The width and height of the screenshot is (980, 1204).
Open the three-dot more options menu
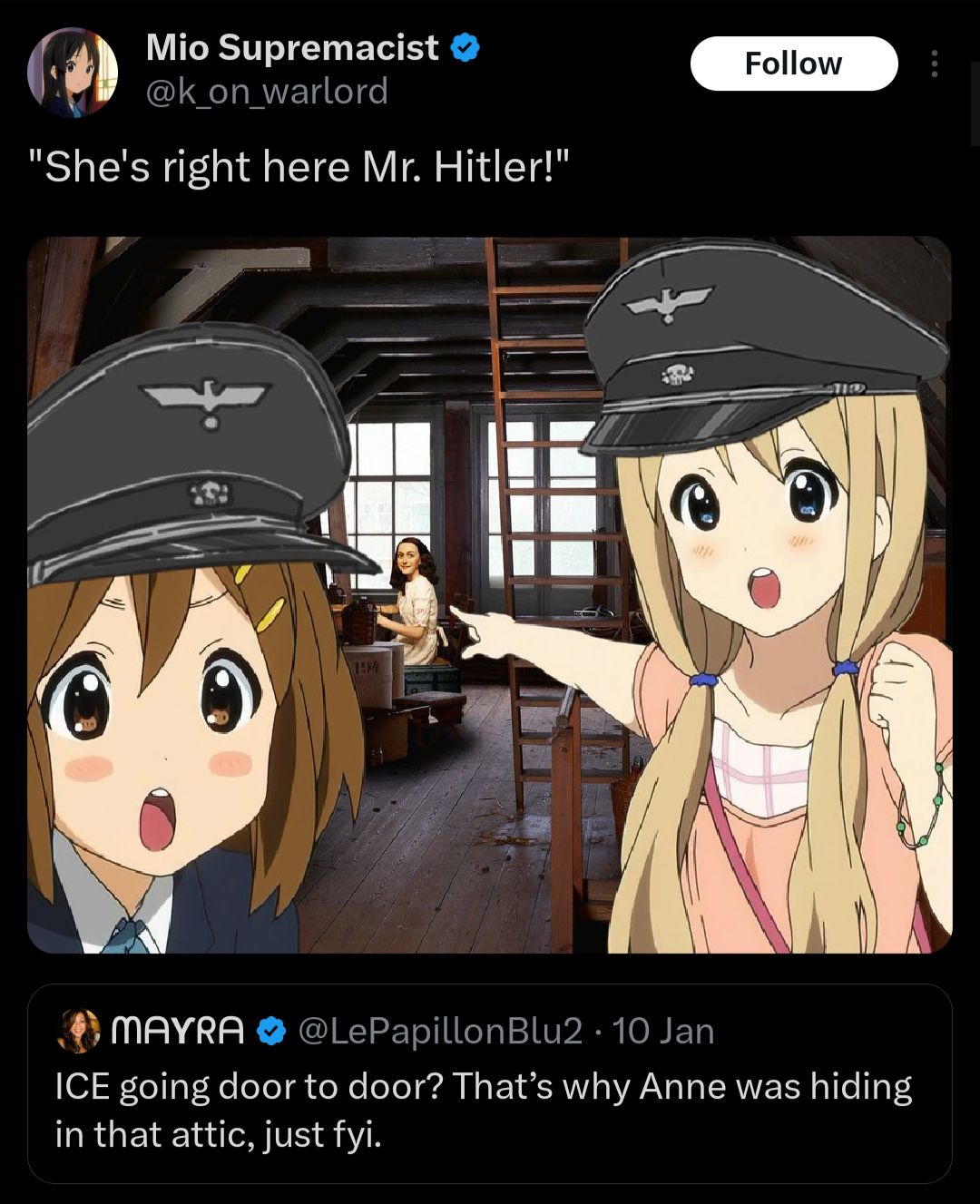point(934,64)
